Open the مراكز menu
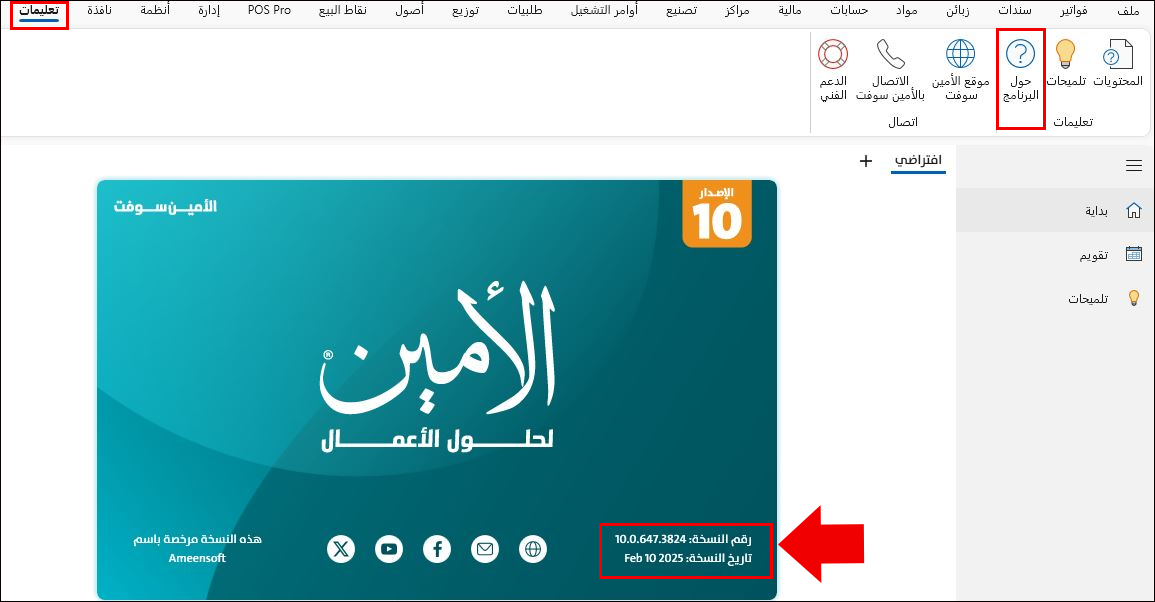 [737, 10]
